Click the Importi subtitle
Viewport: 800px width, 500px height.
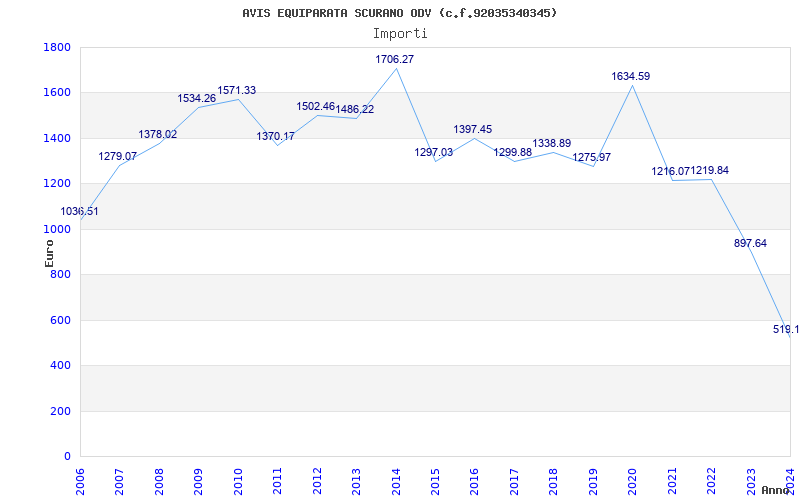pyautogui.click(x=400, y=34)
